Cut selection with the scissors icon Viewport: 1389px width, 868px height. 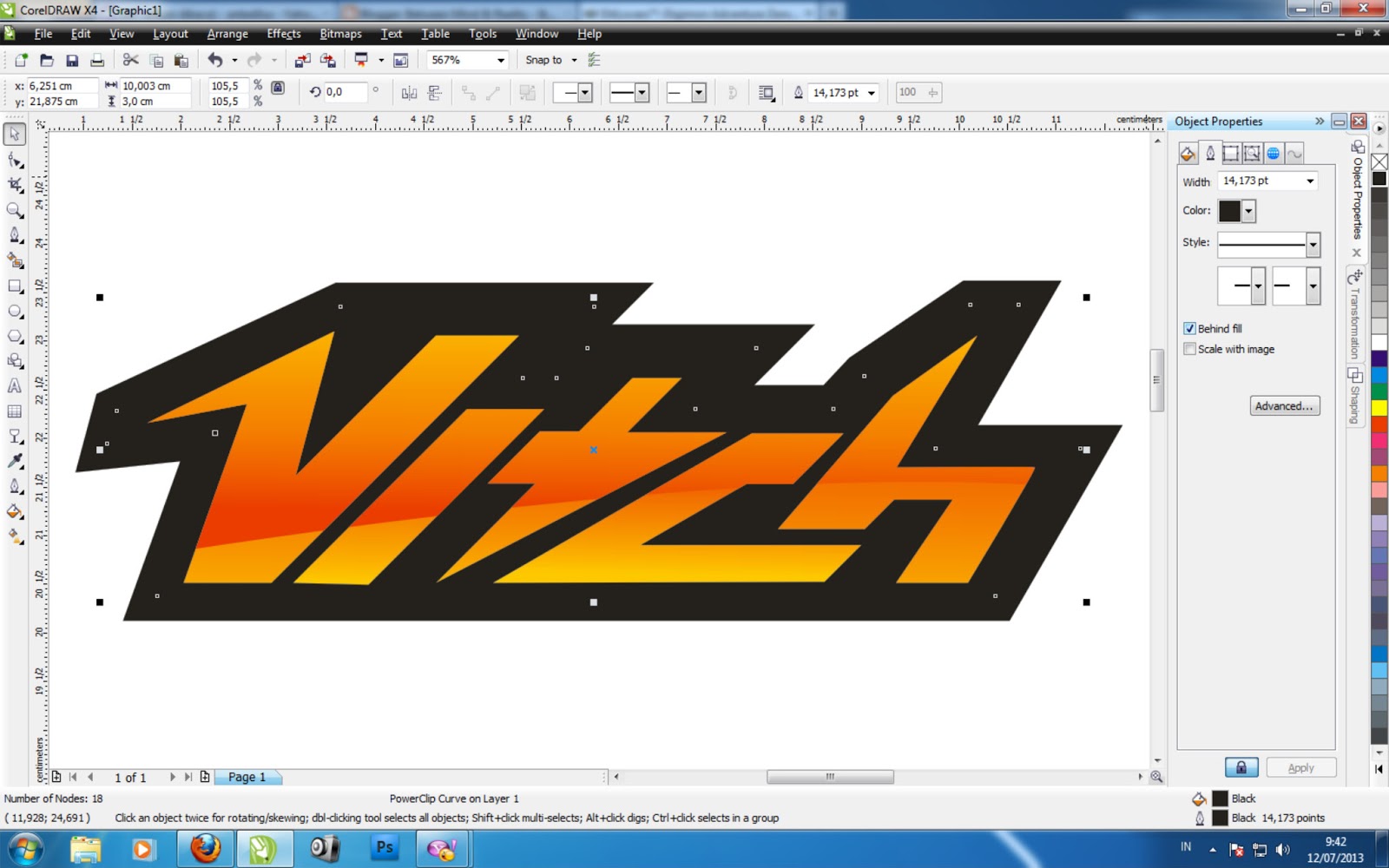click(131, 60)
